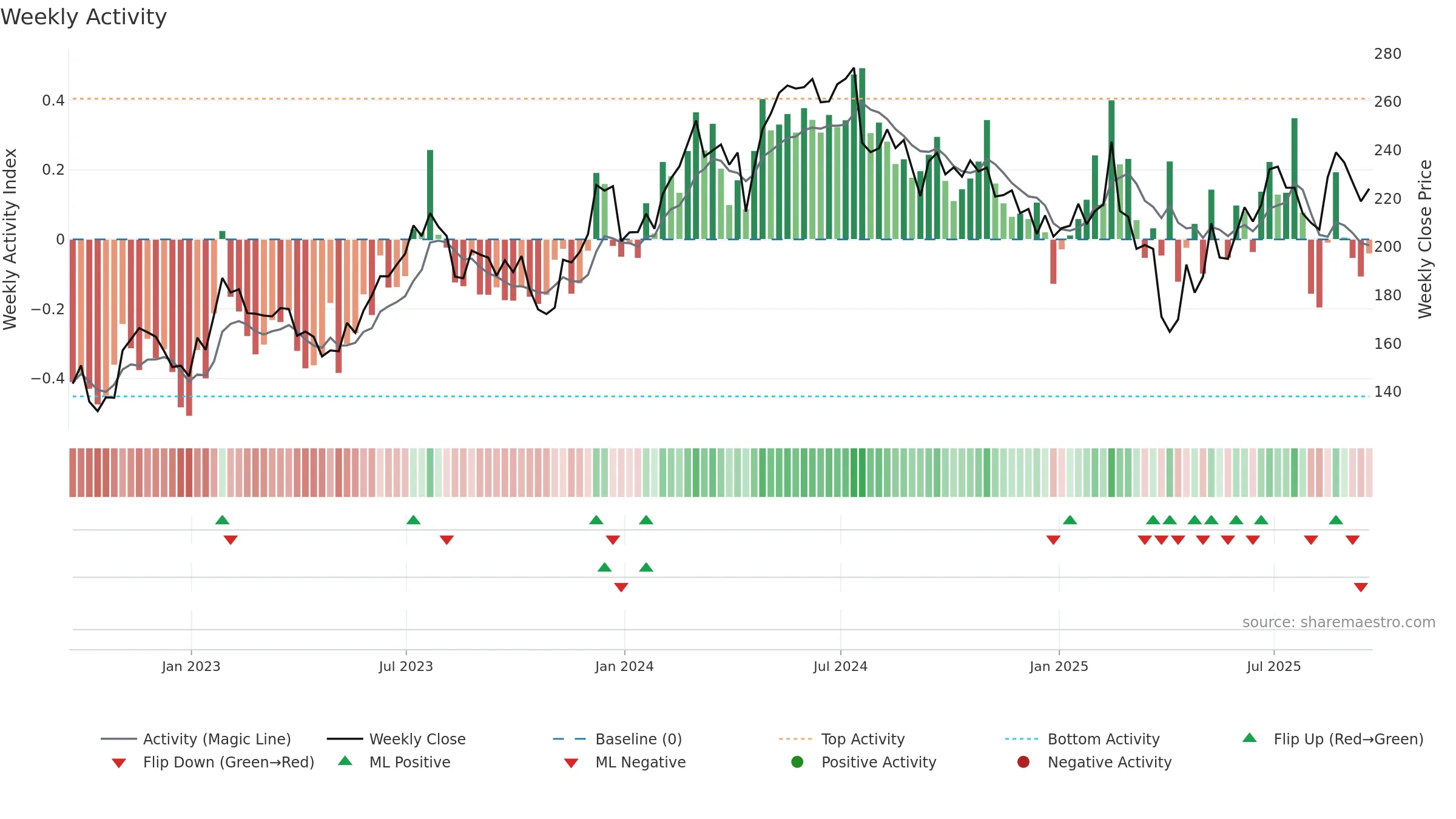The height and width of the screenshot is (819, 1456).
Task: Click the 160 tick on the price axis
Action: coord(1388,343)
